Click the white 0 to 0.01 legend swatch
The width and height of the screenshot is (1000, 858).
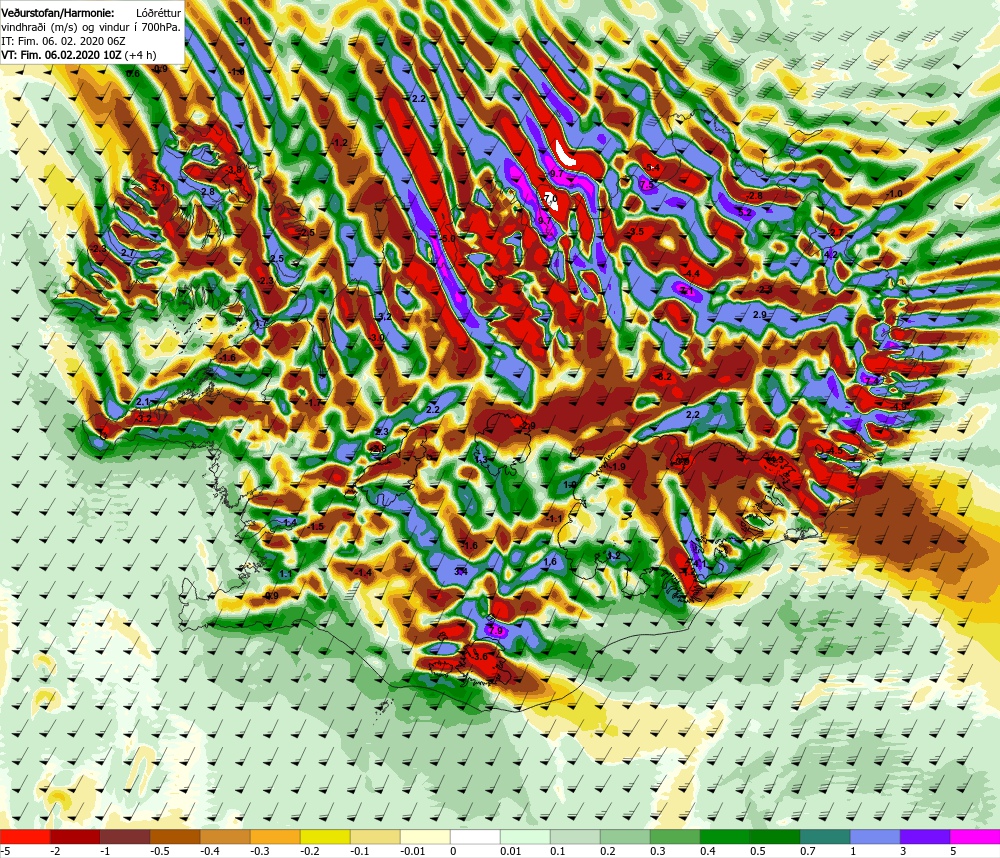[475, 837]
